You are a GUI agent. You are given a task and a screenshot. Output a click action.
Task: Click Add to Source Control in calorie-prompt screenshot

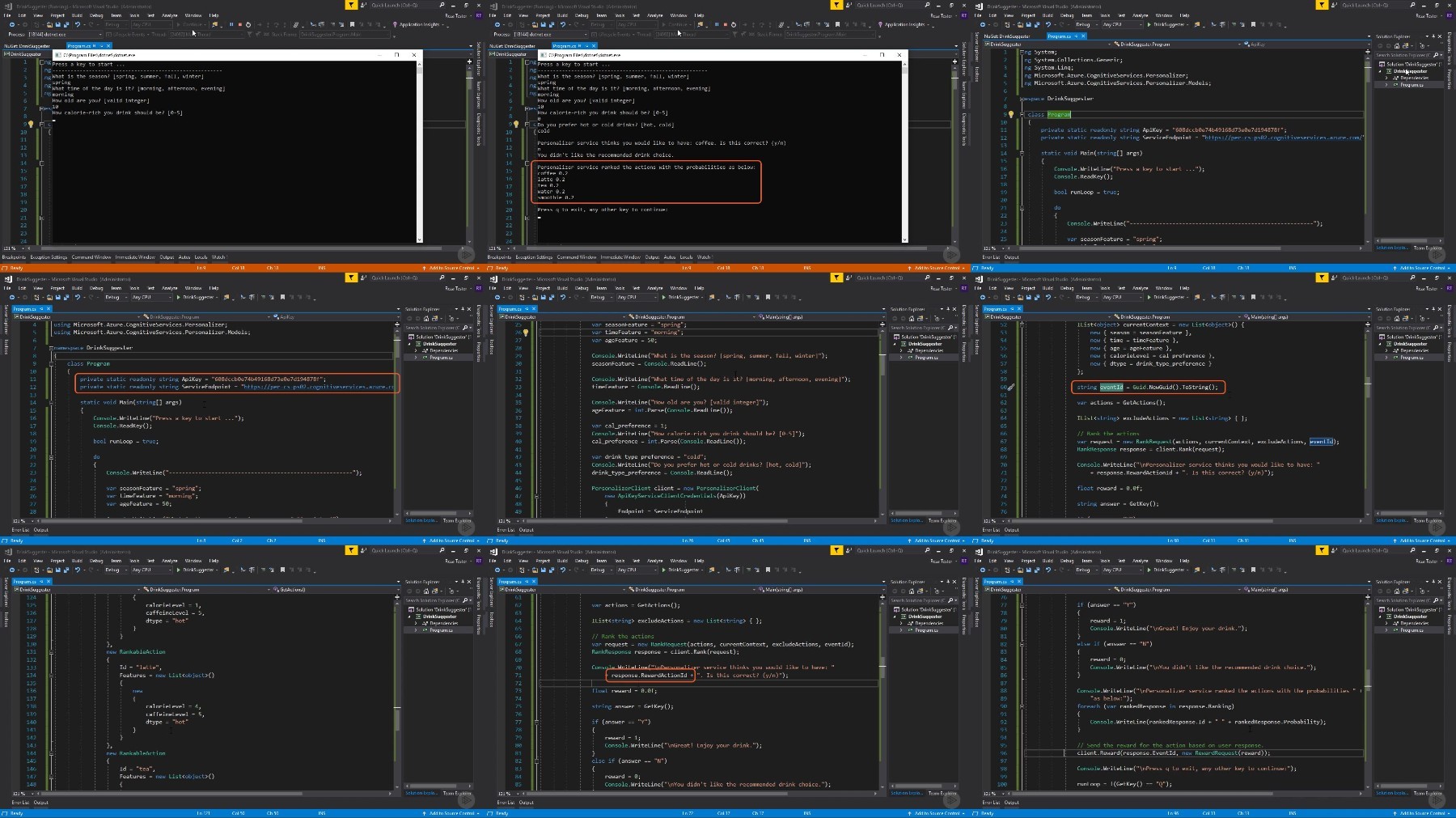coord(451,268)
